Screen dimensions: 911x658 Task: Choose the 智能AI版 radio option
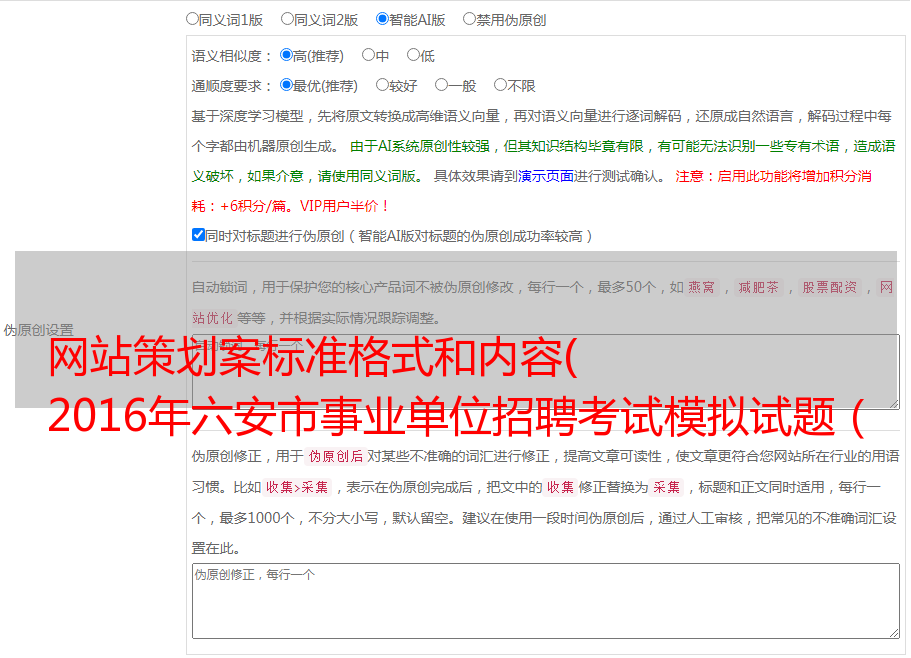pos(382,19)
